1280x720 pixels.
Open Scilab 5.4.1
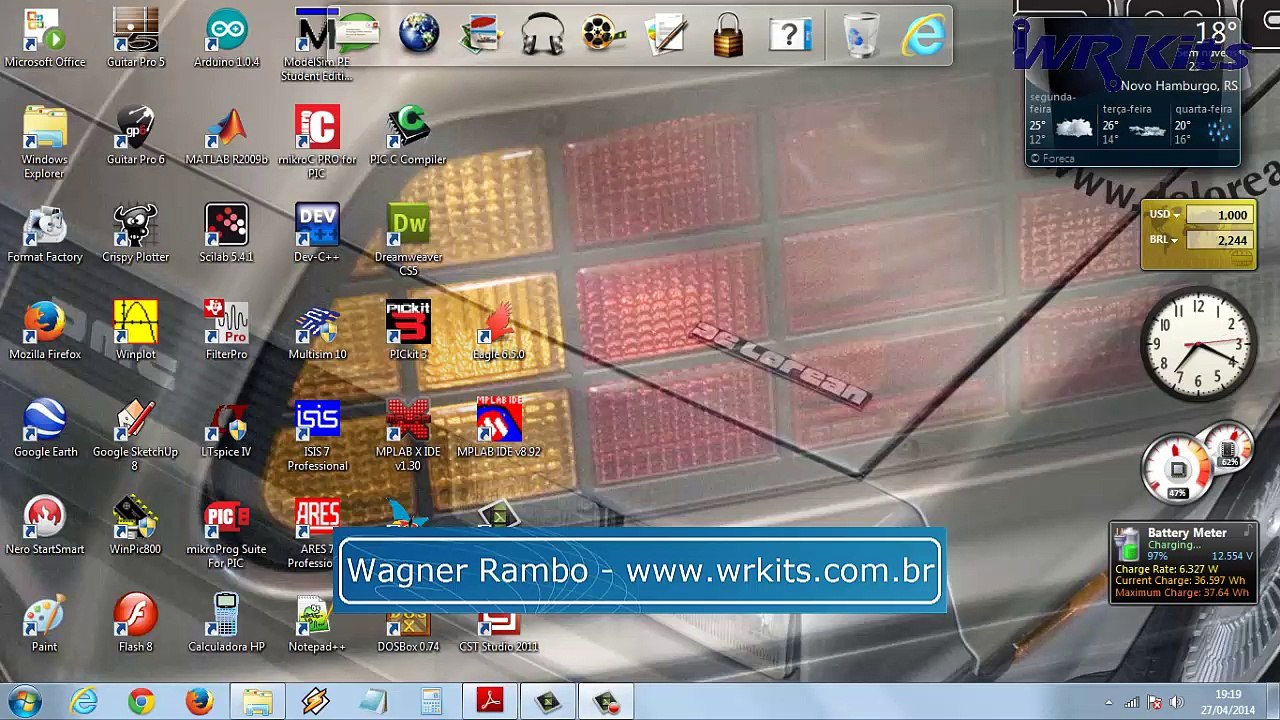tap(227, 233)
